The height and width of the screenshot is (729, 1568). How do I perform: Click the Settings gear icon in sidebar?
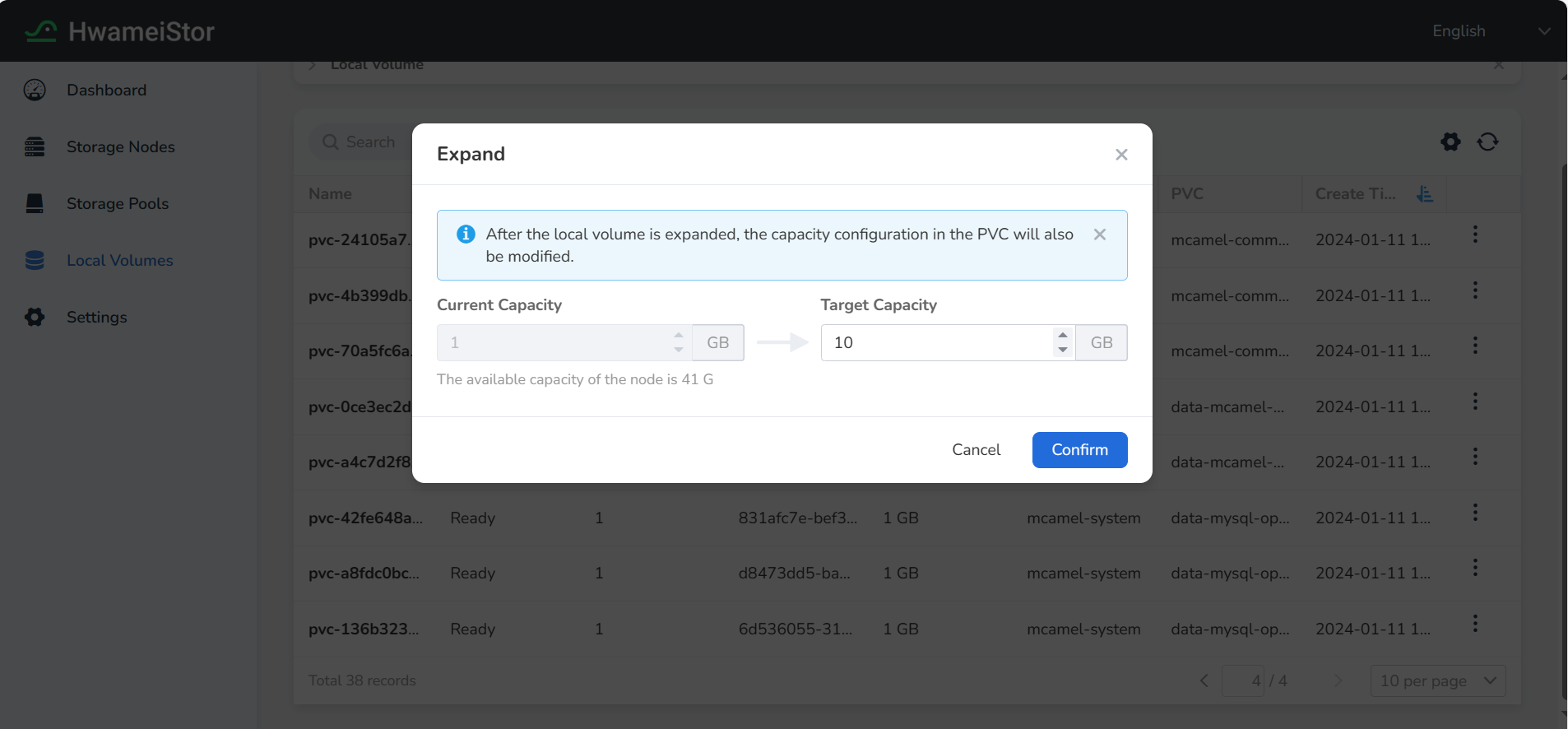[35, 317]
